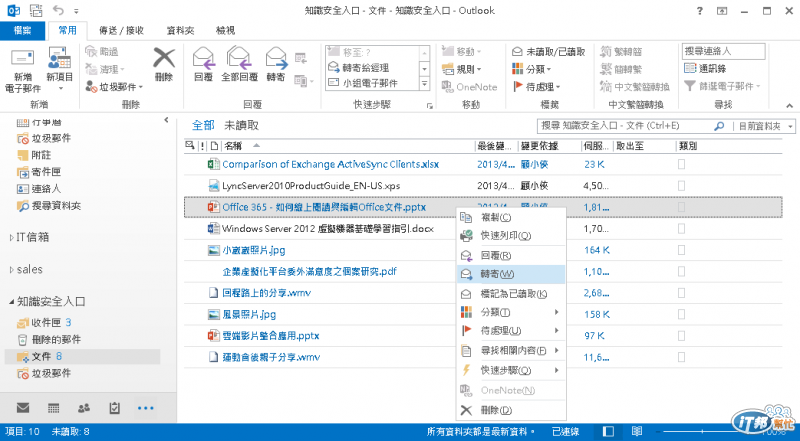Collapse the ribbon with the arrow
This screenshot has height=441, width=800.
point(789,106)
